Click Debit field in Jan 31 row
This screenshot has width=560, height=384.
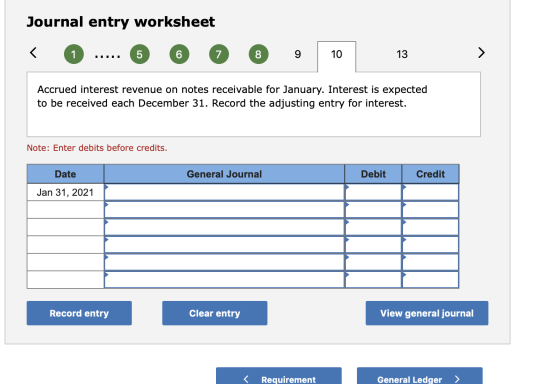pyautogui.click(x=373, y=192)
